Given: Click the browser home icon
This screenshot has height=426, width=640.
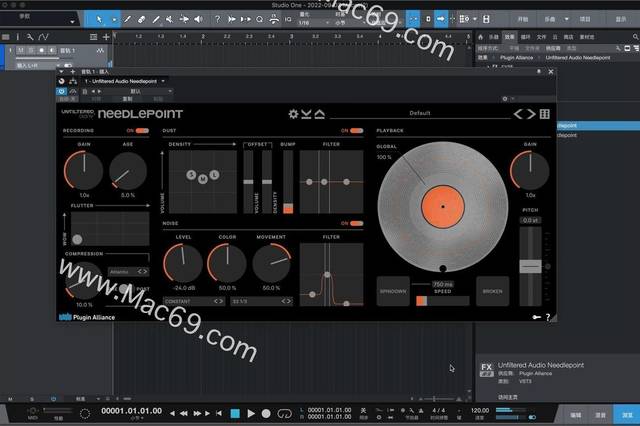Looking at the screenshot, I should [480, 37].
